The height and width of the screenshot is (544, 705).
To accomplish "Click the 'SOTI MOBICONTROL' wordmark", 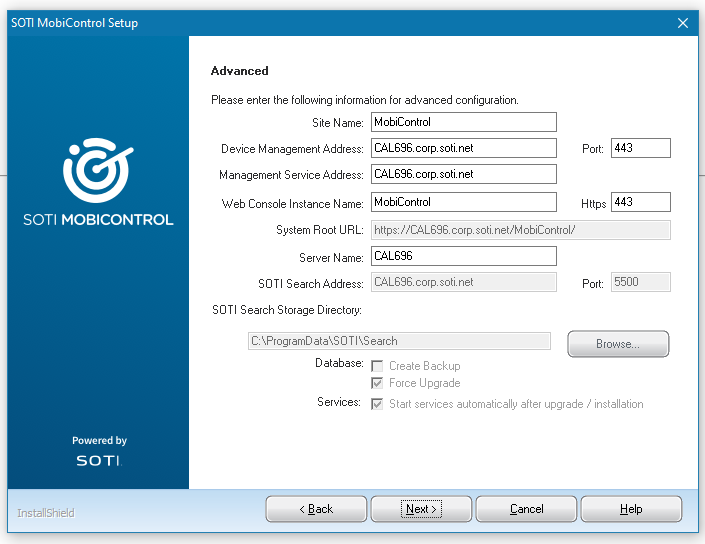I will click(x=98, y=219).
